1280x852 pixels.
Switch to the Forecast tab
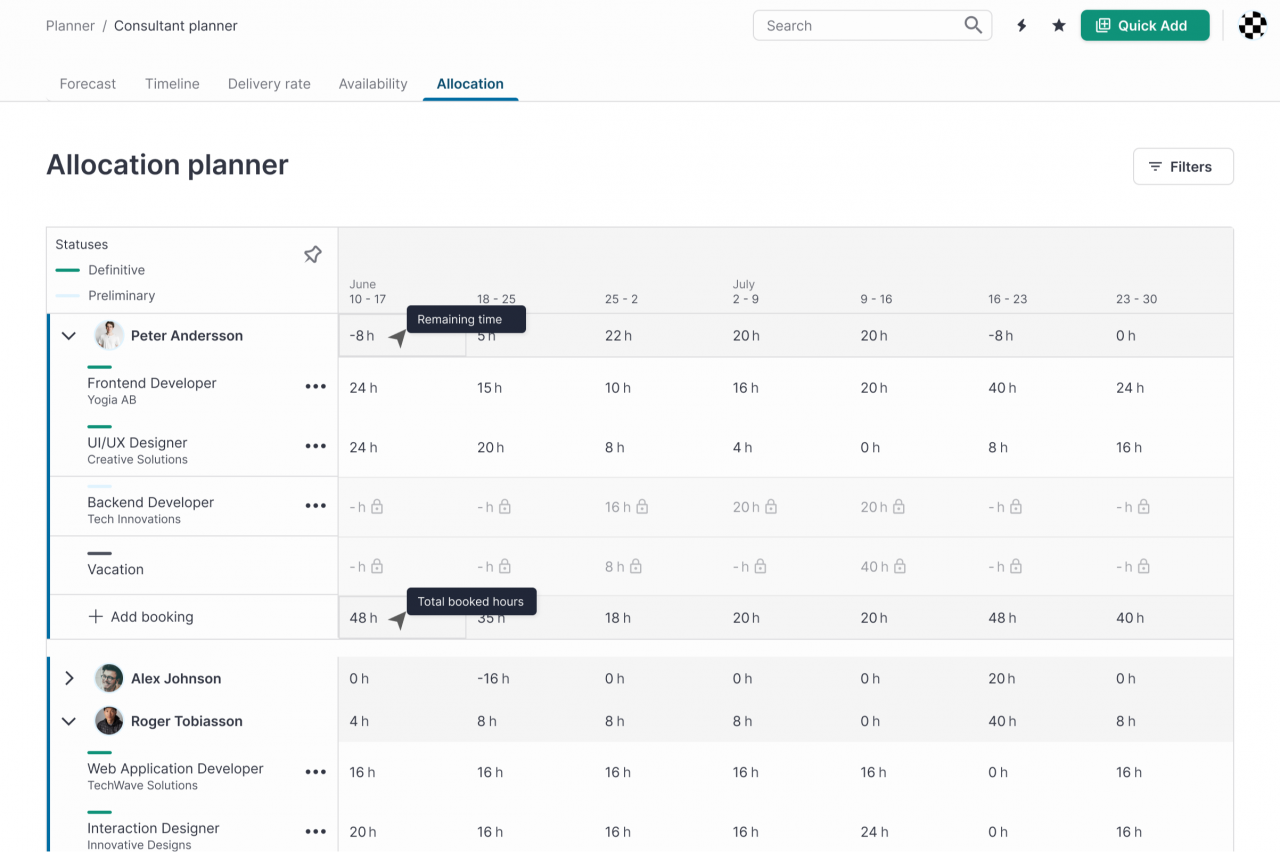(x=88, y=84)
